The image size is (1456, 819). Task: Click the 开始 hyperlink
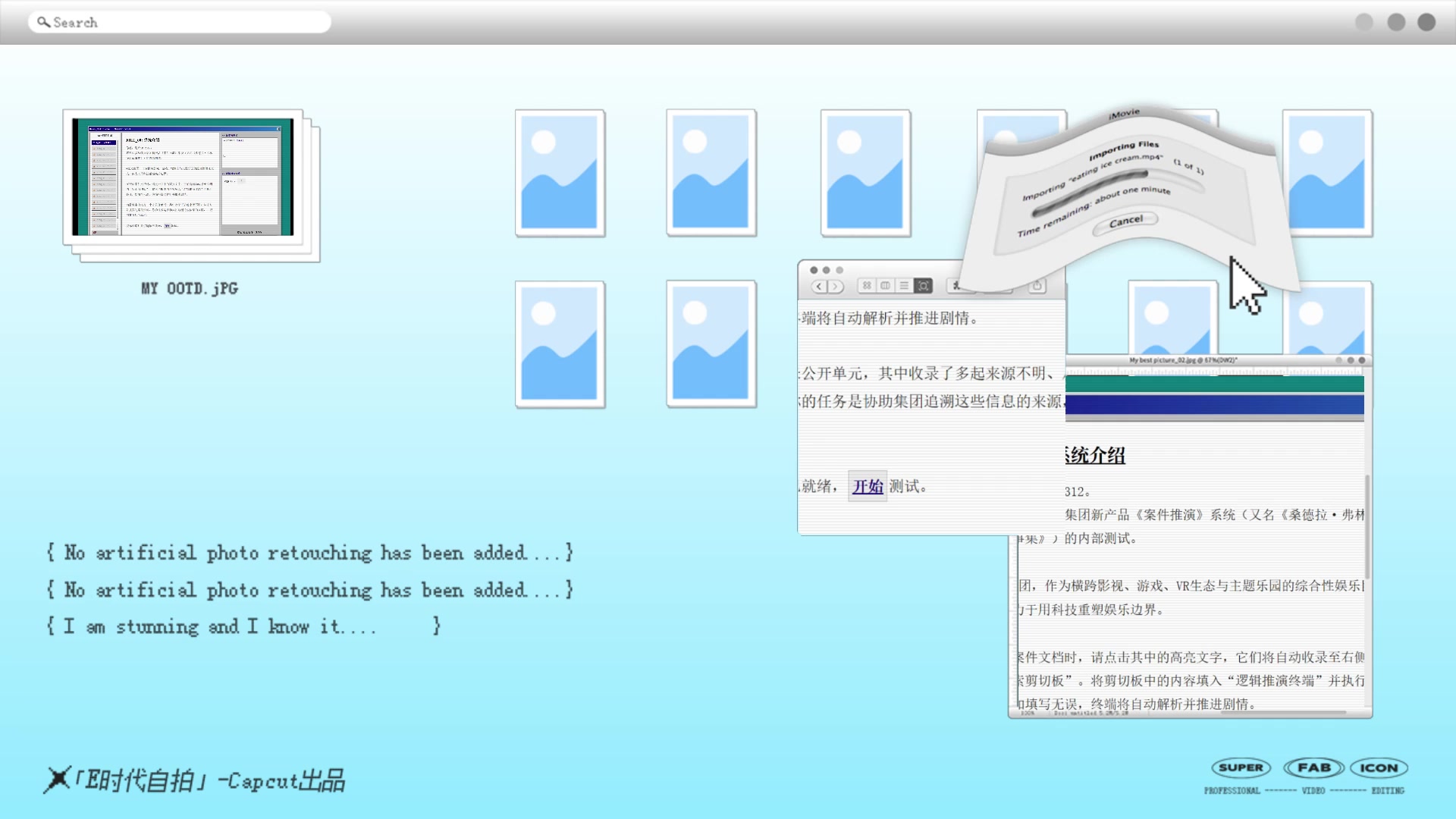pos(868,486)
